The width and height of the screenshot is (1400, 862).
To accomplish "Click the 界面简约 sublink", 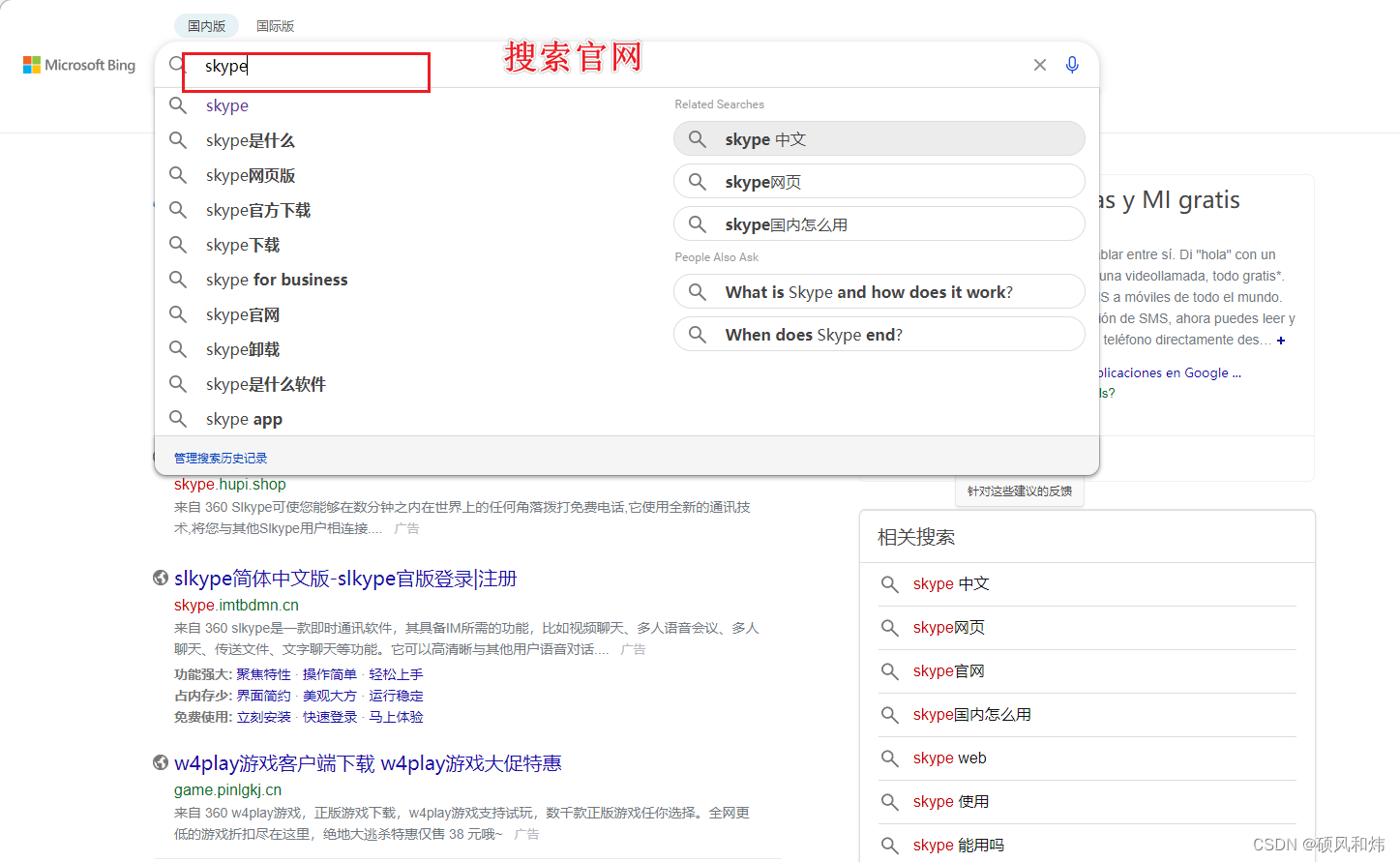I will (263, 696).
